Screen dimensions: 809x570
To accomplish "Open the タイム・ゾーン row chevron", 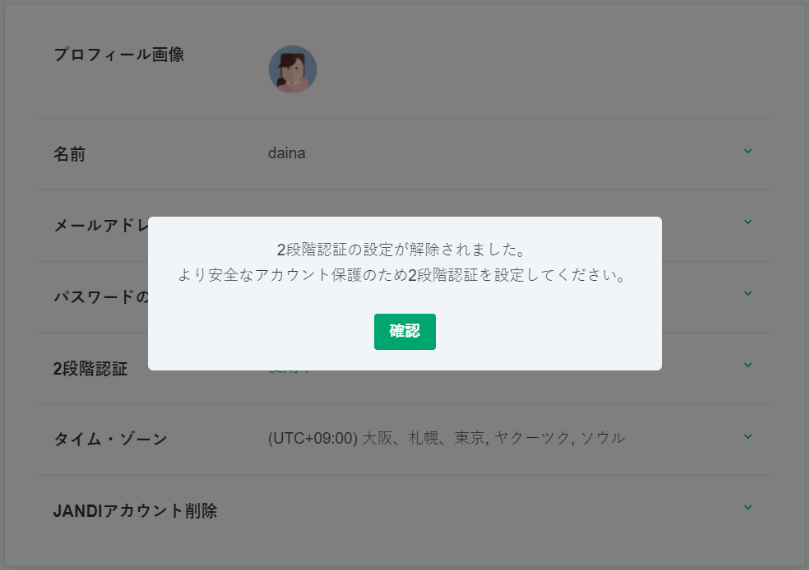I will 747,437.
